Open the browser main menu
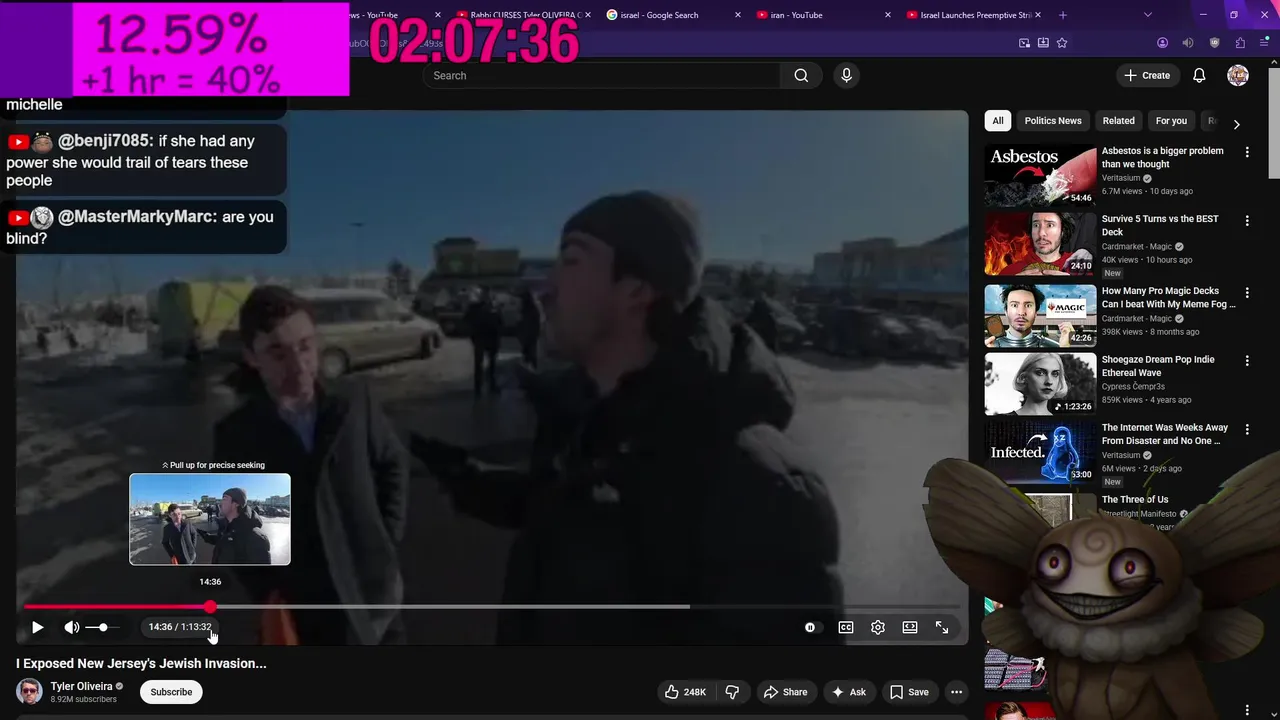The width and height of the screenshot is (1280, 720). point(1265,43)
